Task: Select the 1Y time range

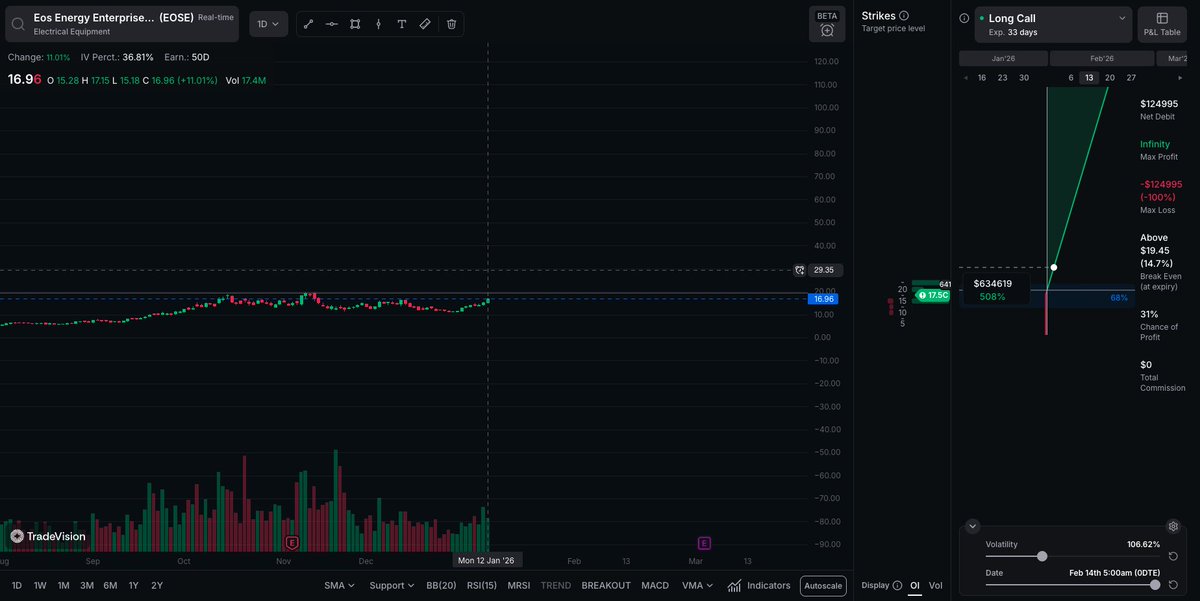Action: (134, 586)
